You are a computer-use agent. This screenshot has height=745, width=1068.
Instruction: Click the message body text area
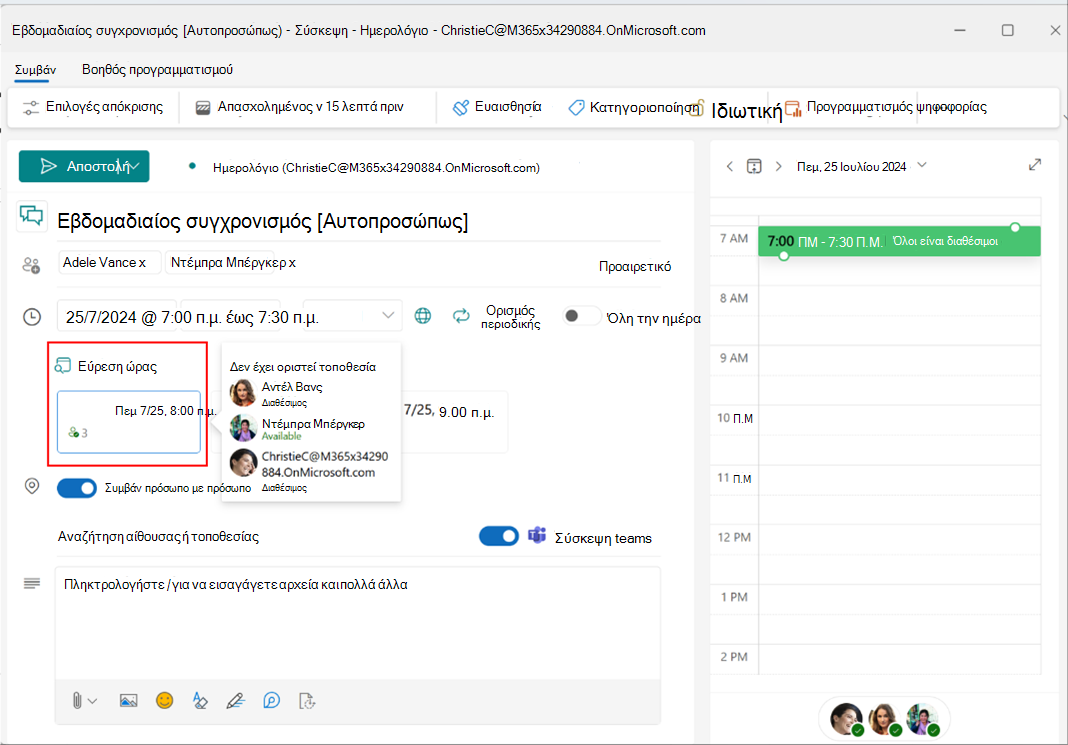(358, 623)
